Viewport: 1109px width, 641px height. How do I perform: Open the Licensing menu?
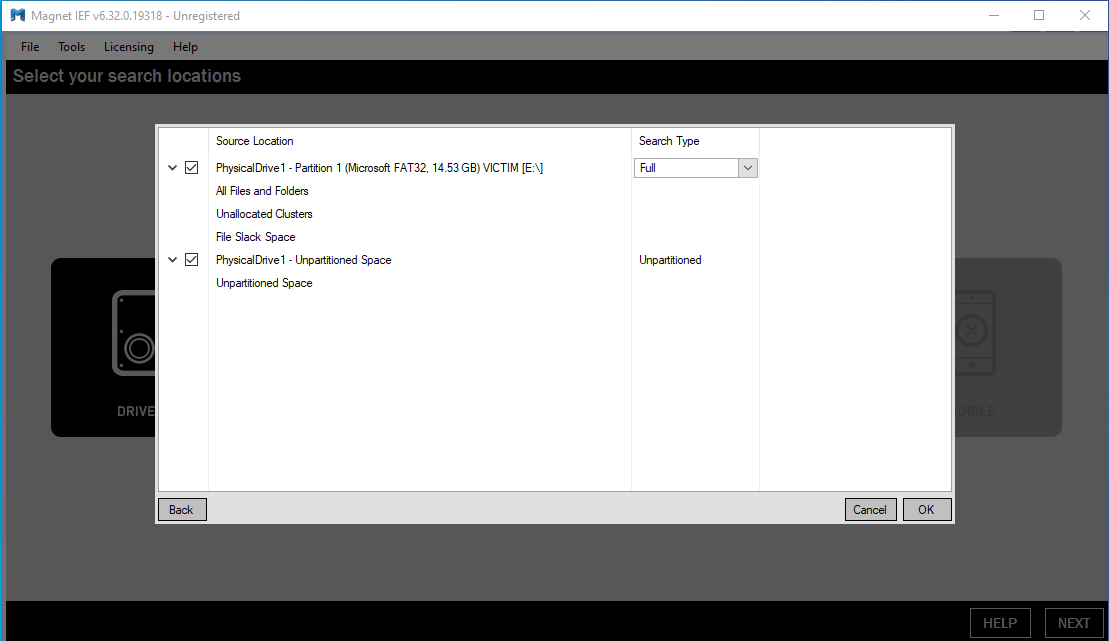click(129, 47)
